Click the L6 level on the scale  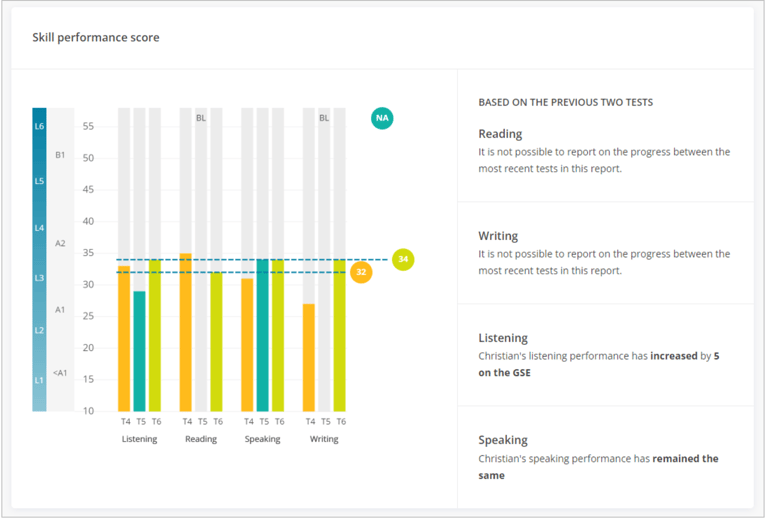point(39,127)
